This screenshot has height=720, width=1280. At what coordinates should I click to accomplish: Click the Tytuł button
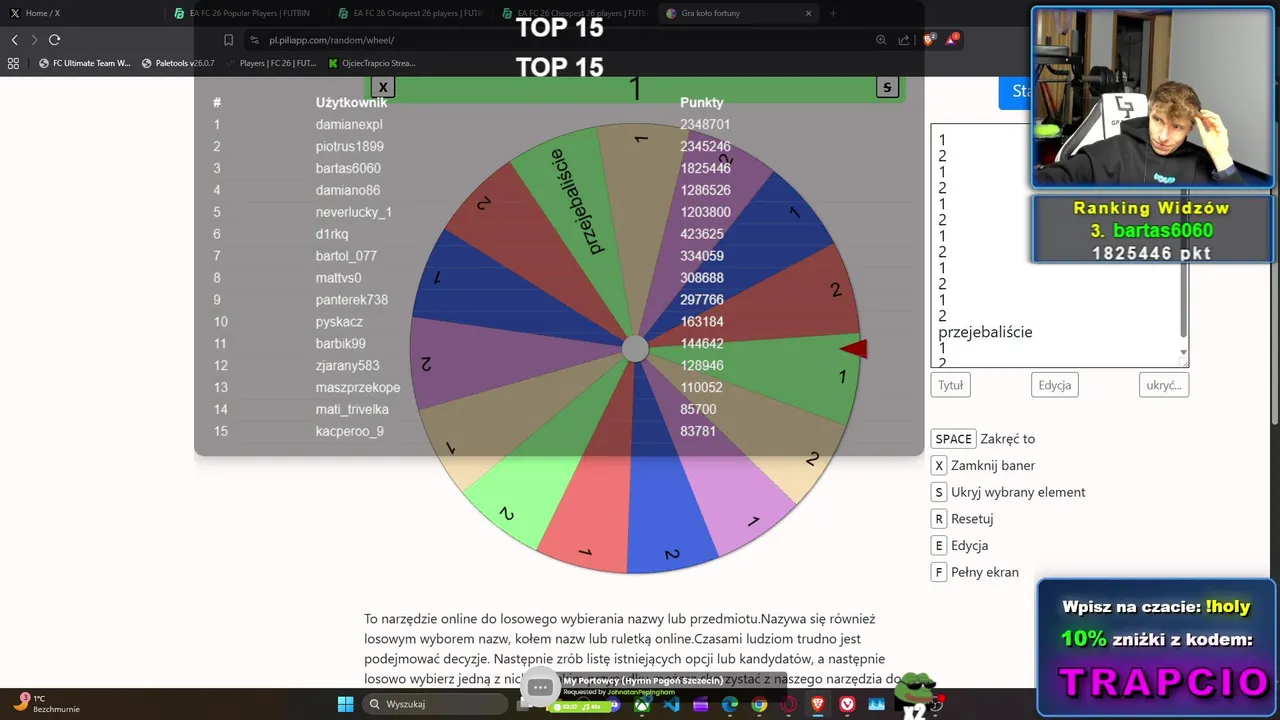[x=950, y=385]
